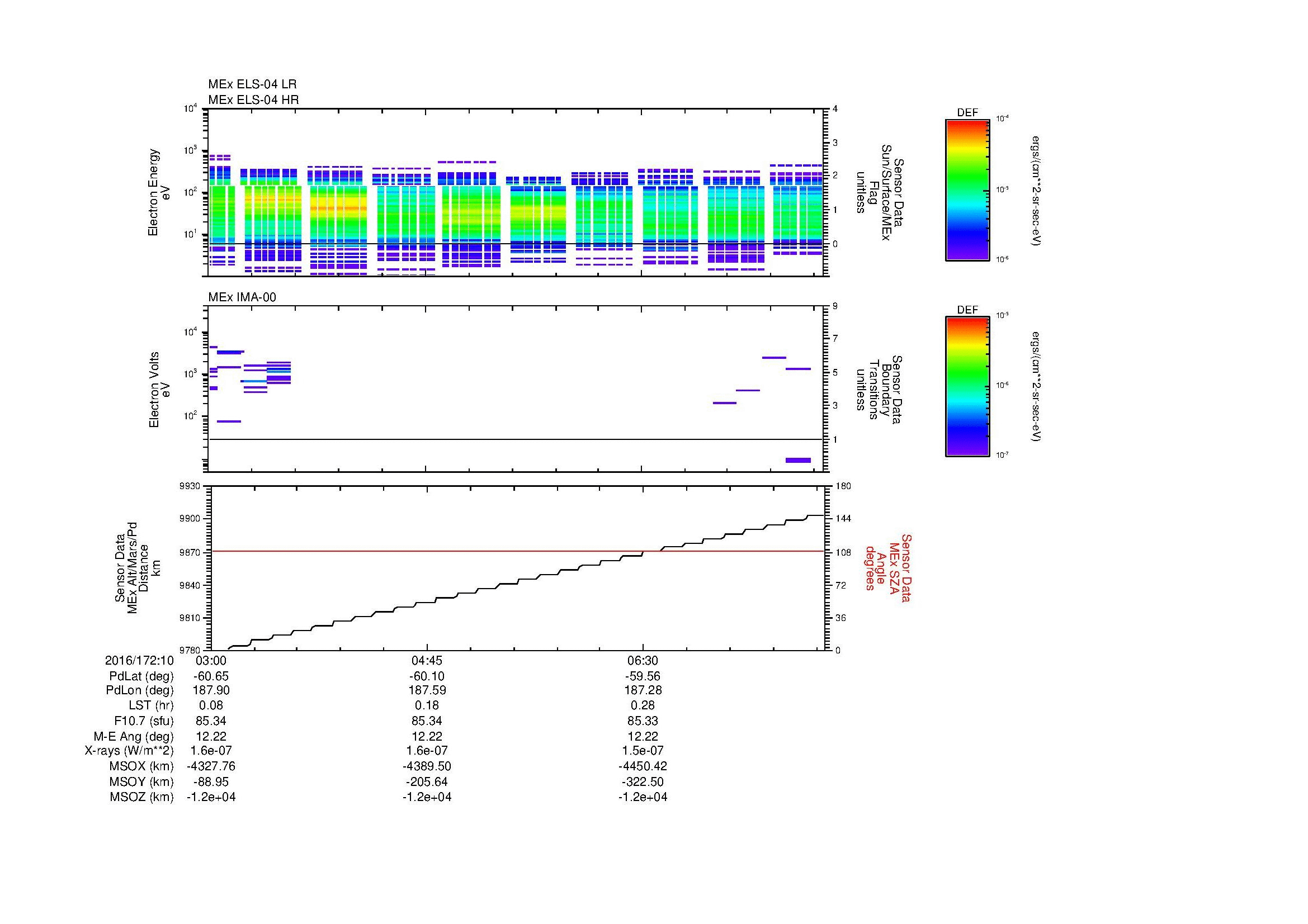Click the 'Electron Energy eV' axis label

(x=159, y=192)
